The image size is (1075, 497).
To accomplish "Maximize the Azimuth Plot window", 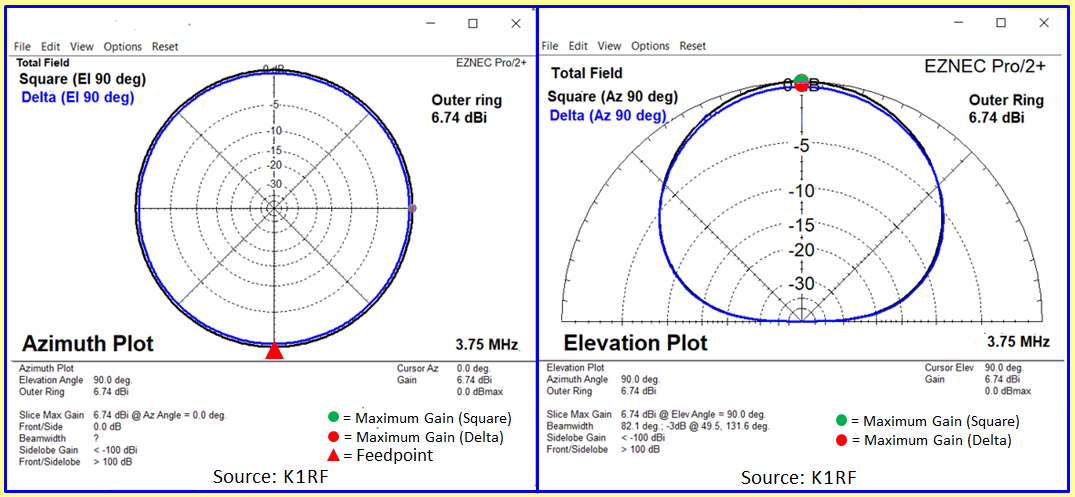I will [473, 23].
